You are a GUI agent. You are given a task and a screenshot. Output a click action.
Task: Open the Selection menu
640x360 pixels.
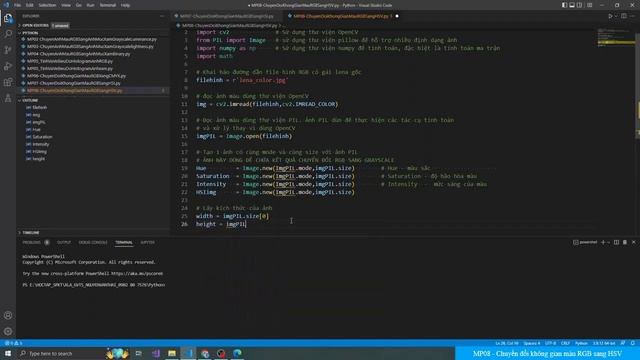(x=47, y=5)
